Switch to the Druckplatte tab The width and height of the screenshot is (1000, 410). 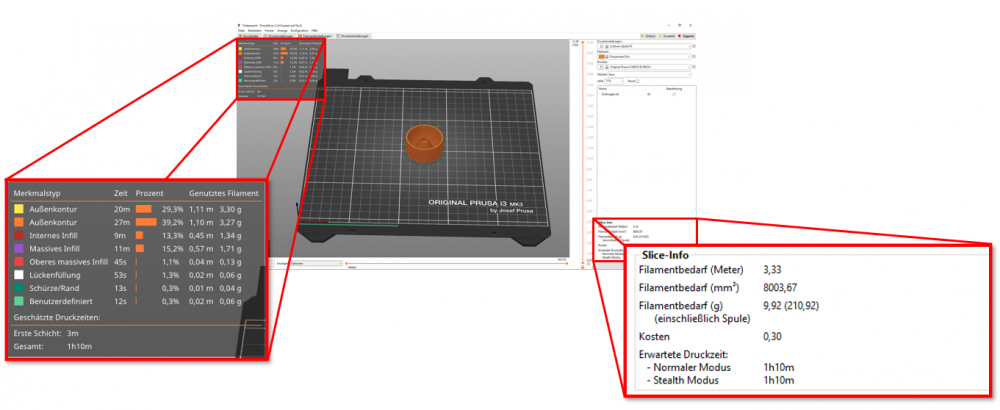[249, 36]
